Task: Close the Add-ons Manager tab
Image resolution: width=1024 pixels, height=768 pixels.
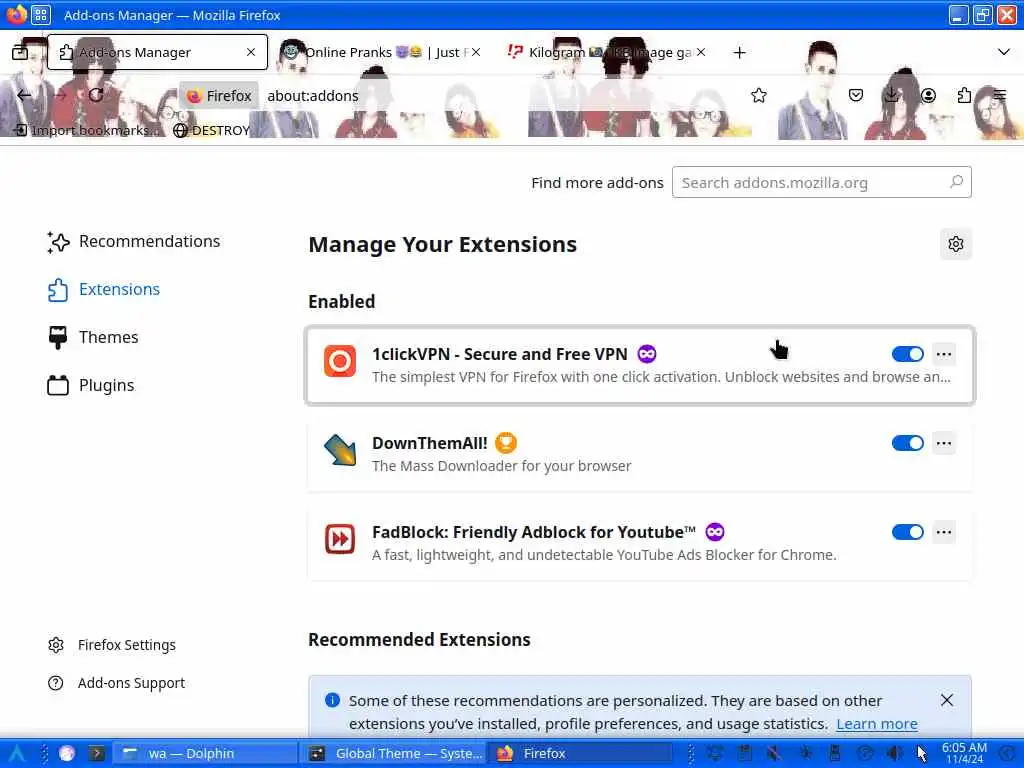Action: 251,52
